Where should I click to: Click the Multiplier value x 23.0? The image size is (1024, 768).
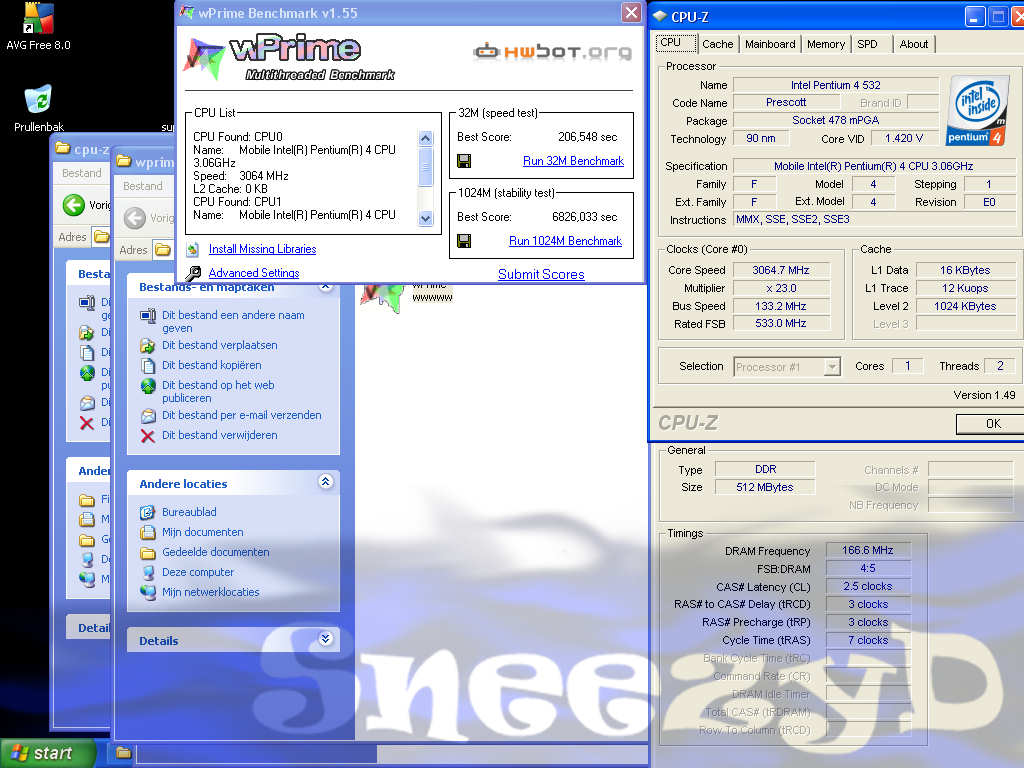coord(781,288)
